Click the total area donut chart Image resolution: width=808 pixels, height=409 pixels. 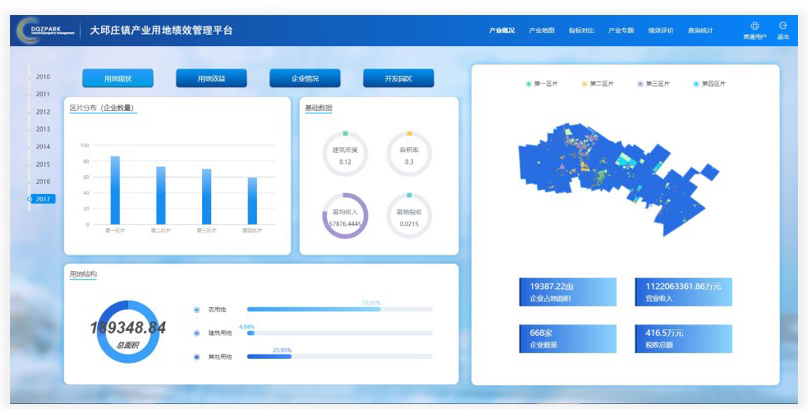[128, 332]
